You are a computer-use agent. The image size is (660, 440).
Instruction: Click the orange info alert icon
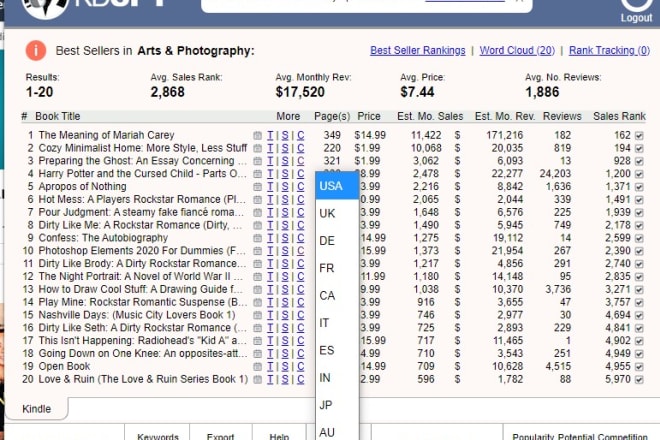coord(36,50)
